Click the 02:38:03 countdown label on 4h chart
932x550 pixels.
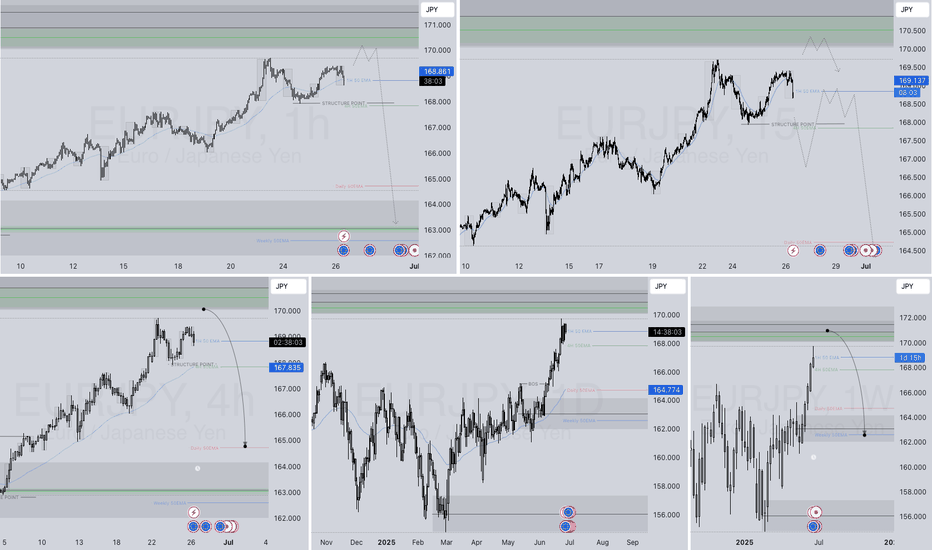[x=288, y=342]
